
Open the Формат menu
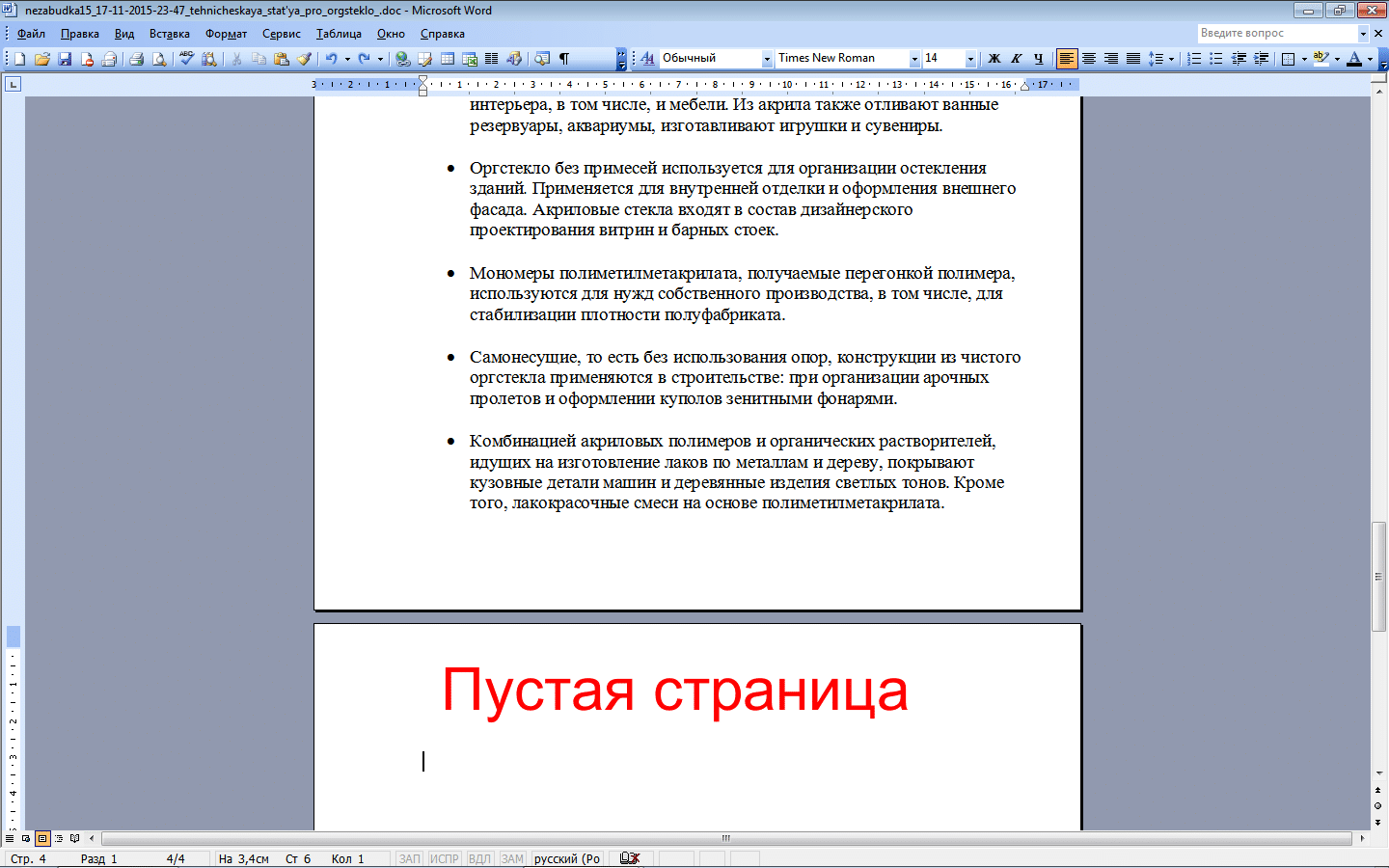[x=226, y=34]
